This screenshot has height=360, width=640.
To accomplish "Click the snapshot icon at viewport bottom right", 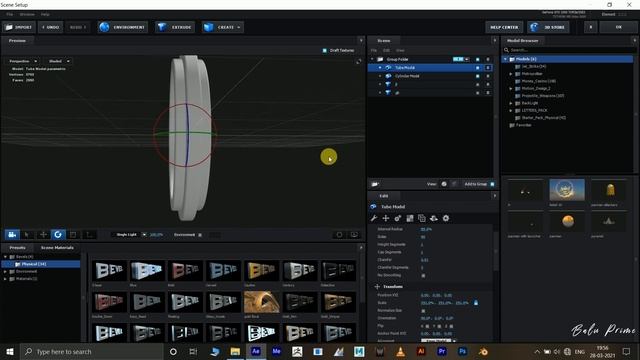I will (x=339, y=235).
